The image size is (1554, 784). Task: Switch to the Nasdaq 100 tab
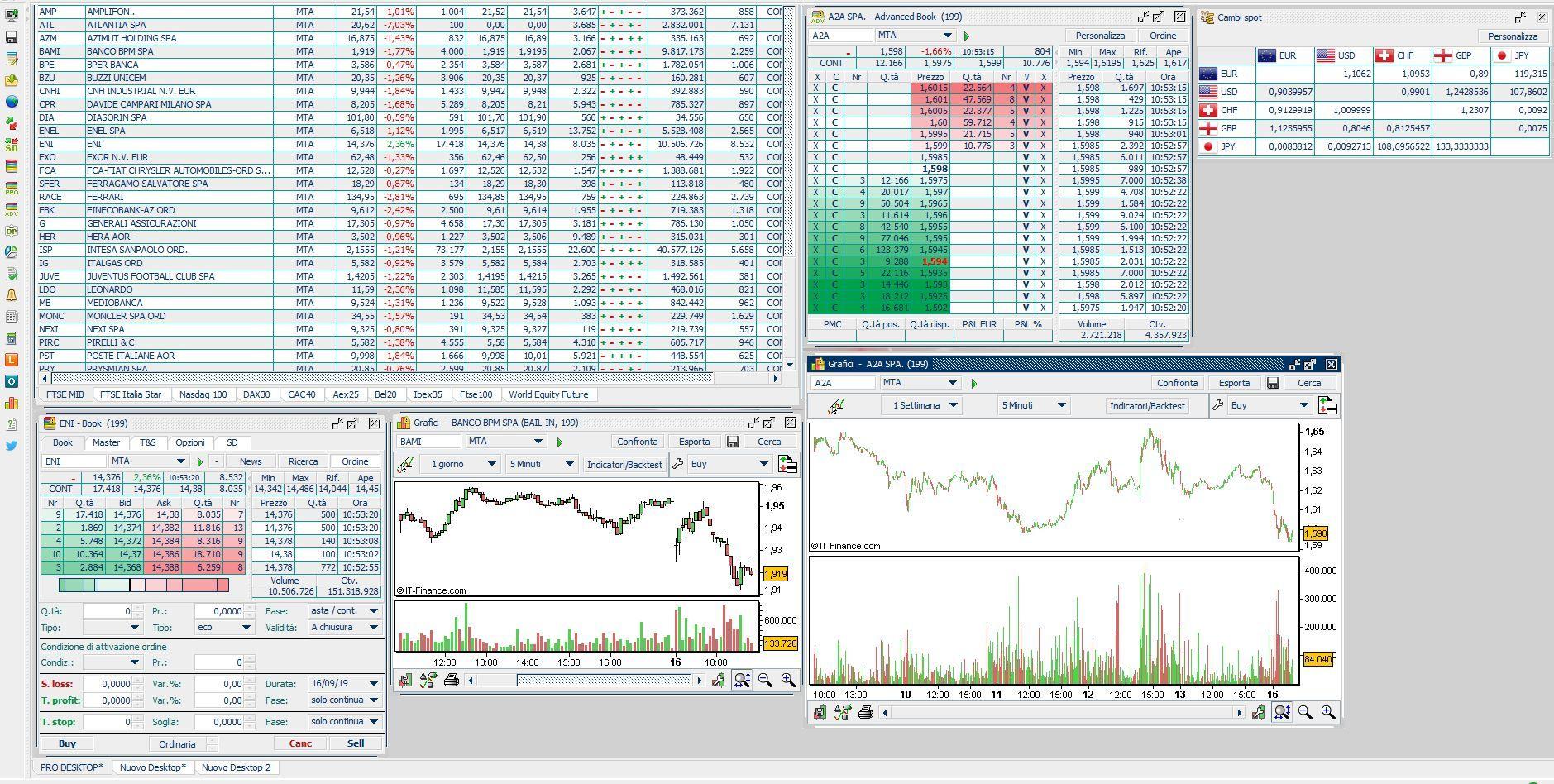pyautogui.click(x=203, y=394)
